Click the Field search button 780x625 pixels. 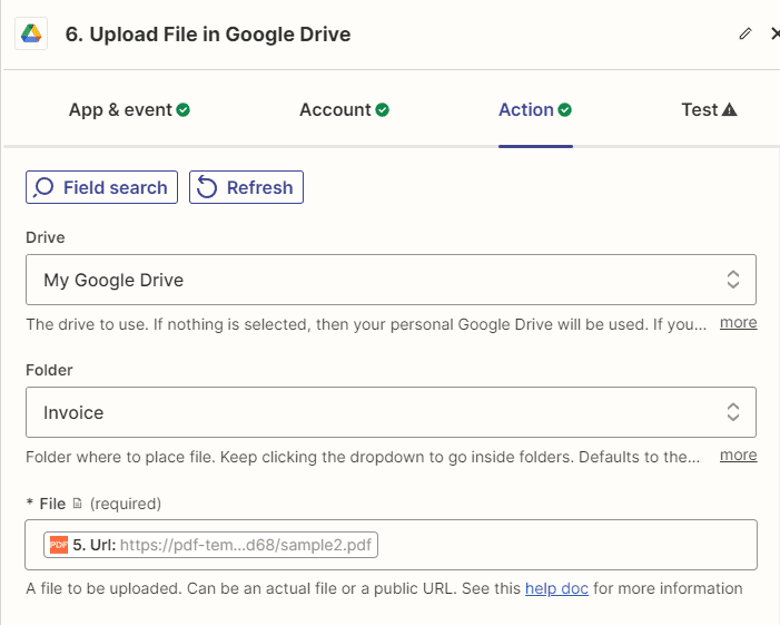(101, 187)
